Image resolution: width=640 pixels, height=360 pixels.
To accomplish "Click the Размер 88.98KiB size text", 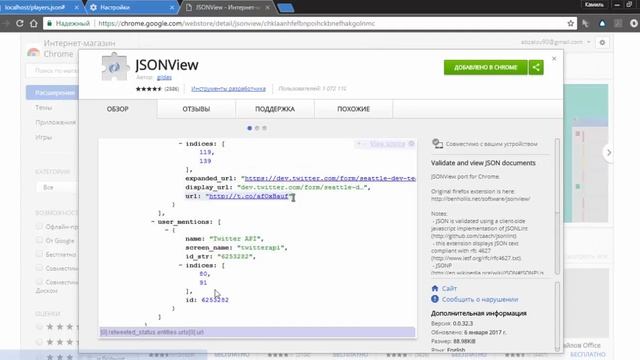I will (453, 341).
